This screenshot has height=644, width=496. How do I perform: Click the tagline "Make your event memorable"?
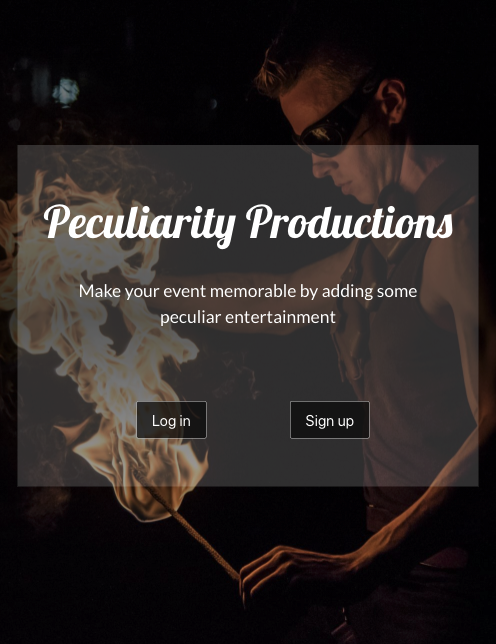tap(187, 292)
